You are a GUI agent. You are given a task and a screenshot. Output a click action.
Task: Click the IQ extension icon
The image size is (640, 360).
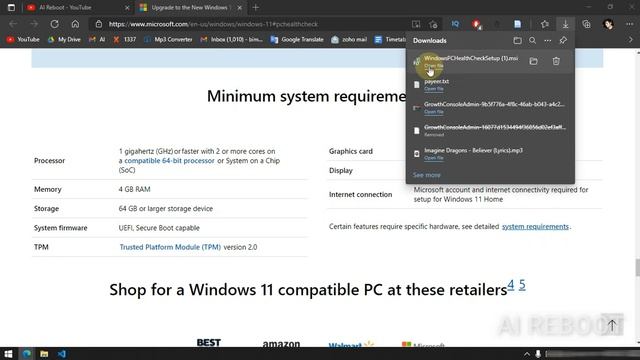tap(455, 24)
